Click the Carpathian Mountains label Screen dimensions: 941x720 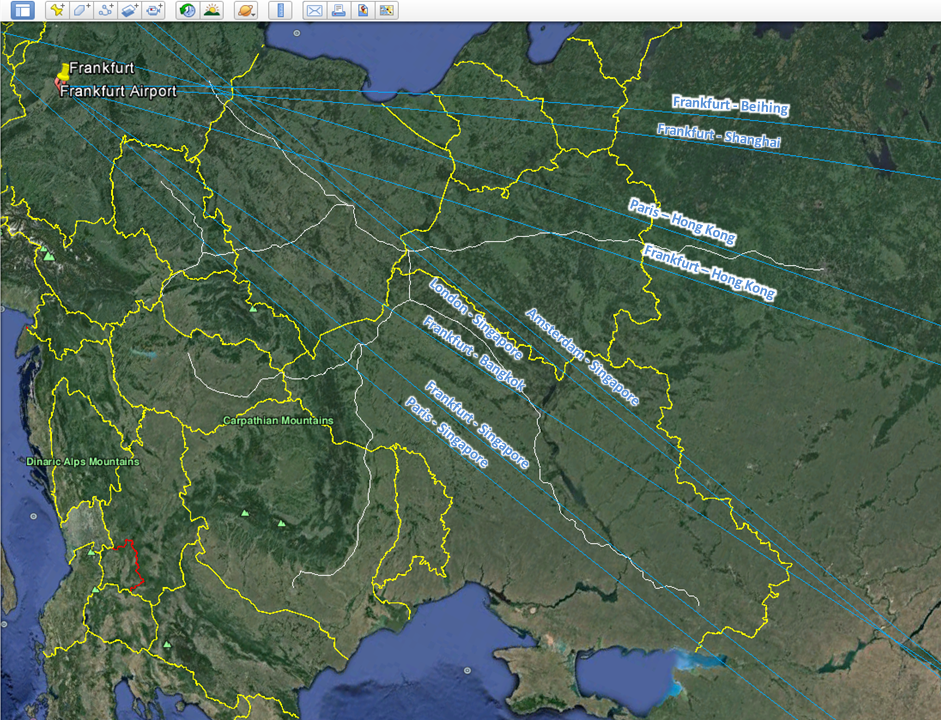click(277, 421)
